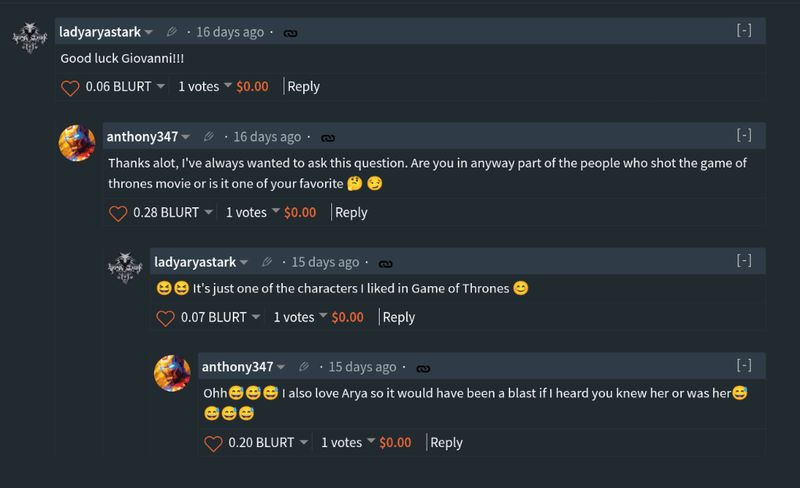Reply to the "Good luck Giovanni" comment
The height and width of the screenshot is (488, 800).
tap(304, 87)
